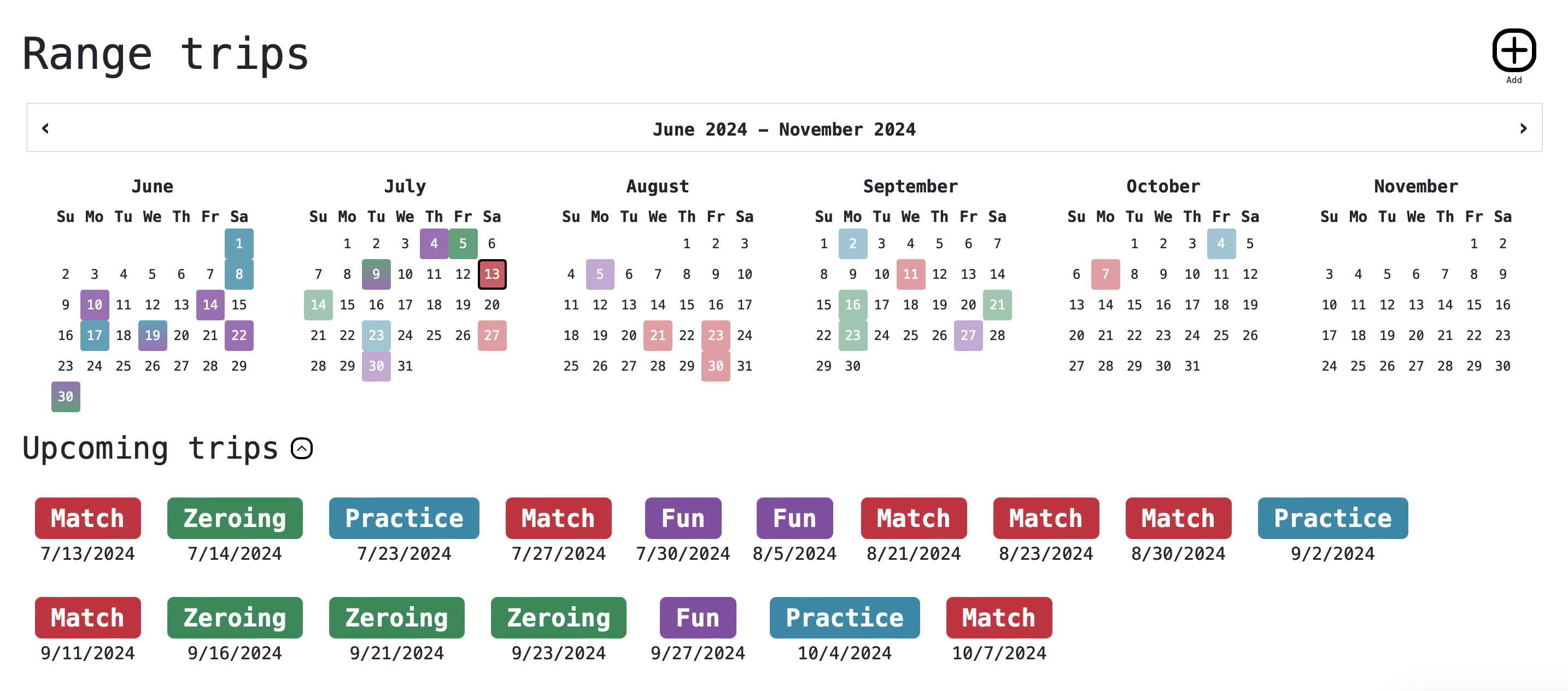Select the Match trip dated 10/7/2024
The height and width of the screenshot is (691, 1568).
(999, 617)
